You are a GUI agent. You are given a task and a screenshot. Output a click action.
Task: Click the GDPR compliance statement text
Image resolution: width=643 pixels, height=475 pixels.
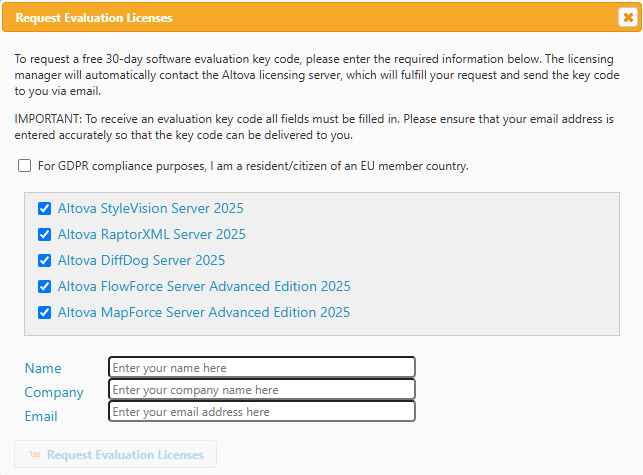(253, 166)
